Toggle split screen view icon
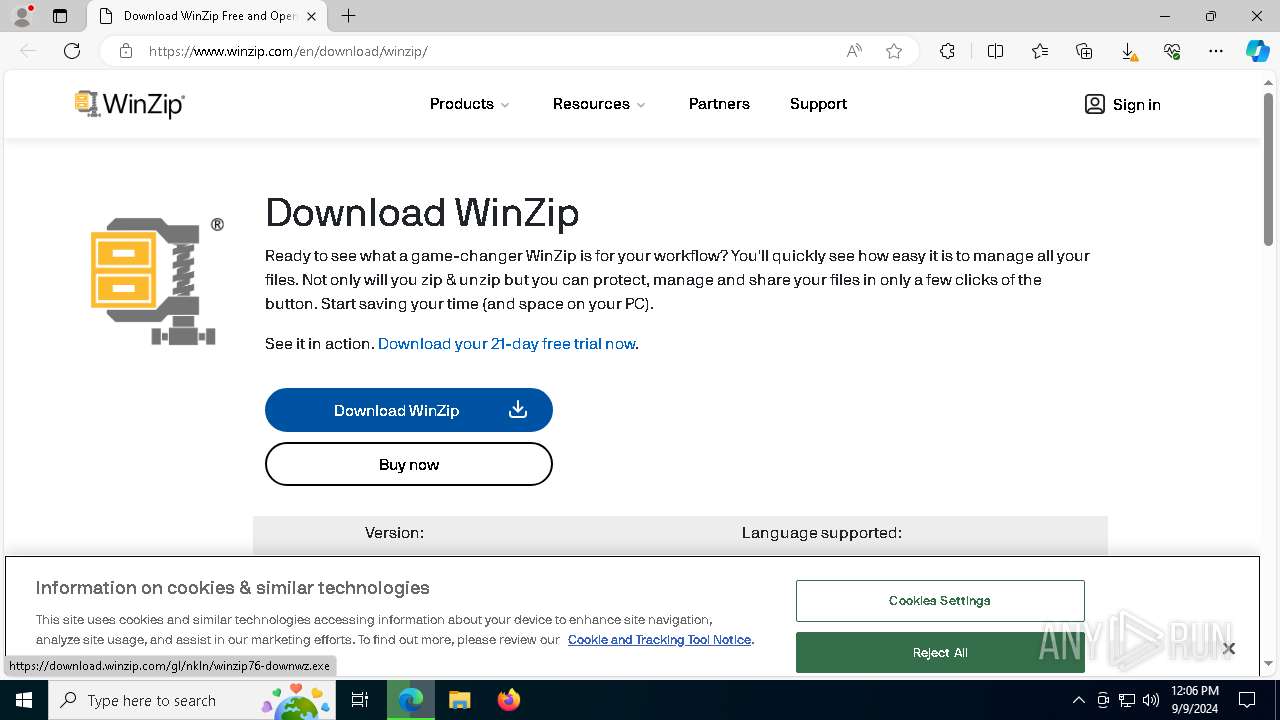 (995, 51)
